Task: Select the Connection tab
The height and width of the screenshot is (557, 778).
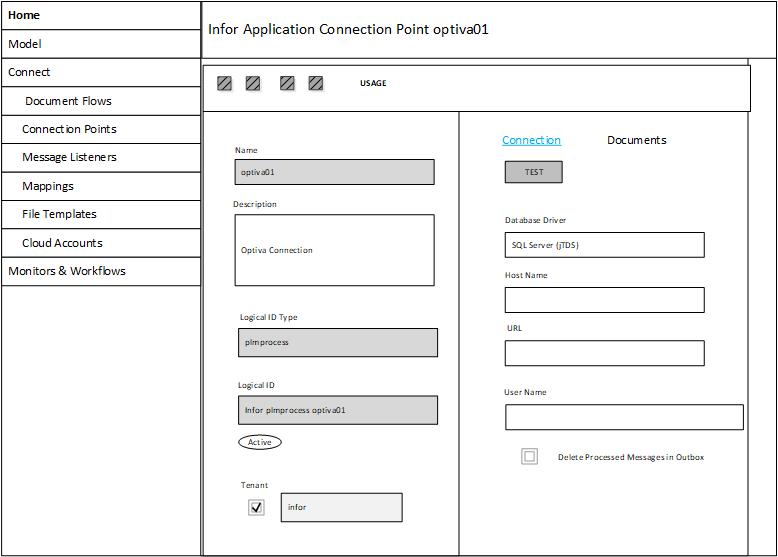Action: (531, 140)
